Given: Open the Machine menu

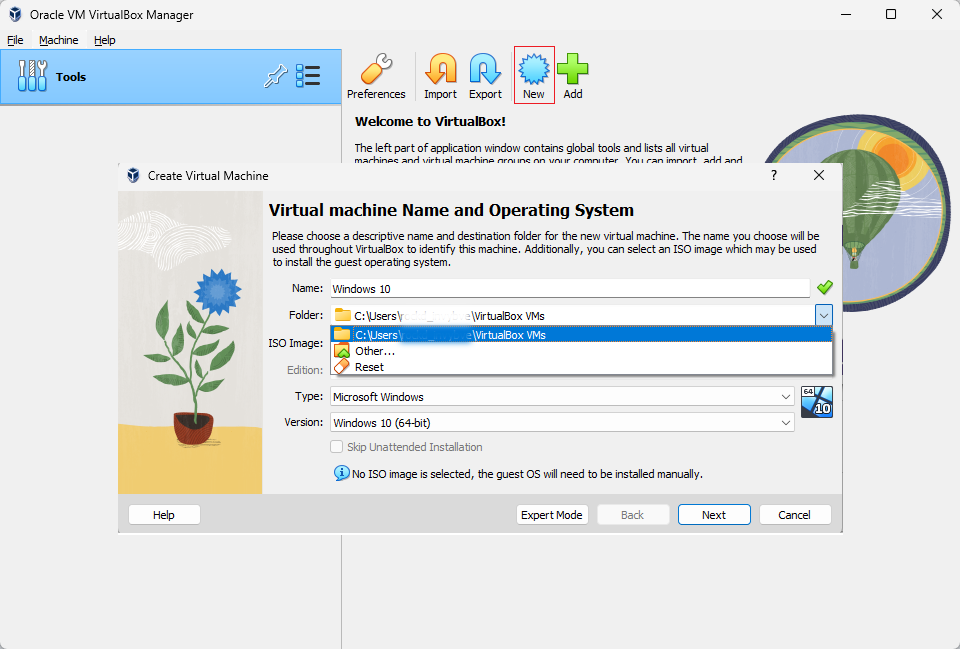Looking at the screenshot, I should (59, 40).
